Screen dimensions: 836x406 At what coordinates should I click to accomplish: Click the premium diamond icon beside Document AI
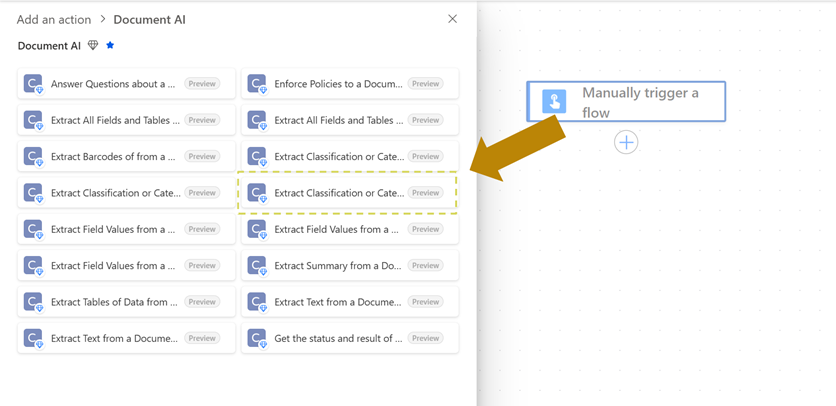pyautogui.click(x=93, y=45)
